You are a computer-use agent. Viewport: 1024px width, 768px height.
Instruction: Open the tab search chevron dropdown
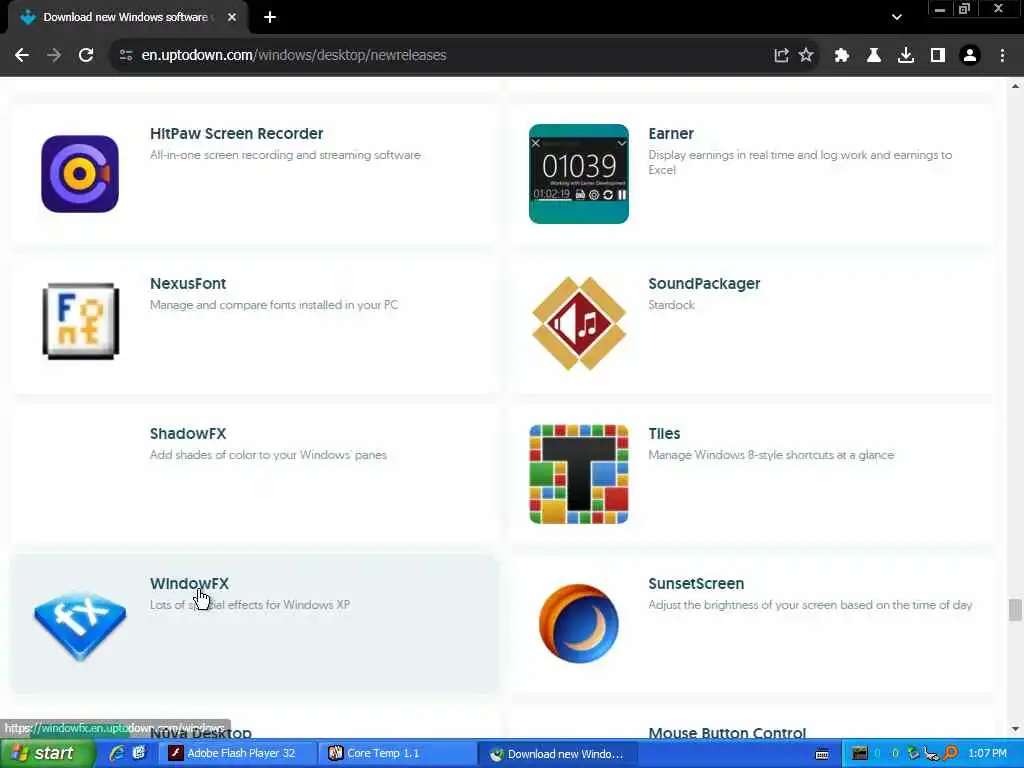point(897,18)
